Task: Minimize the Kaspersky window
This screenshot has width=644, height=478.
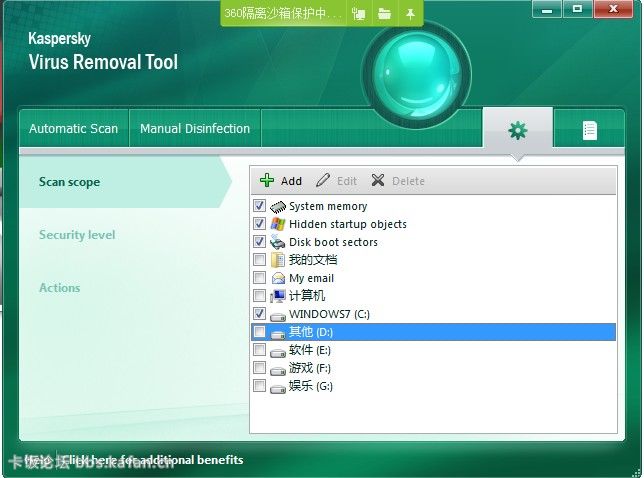Action: (547, 9)
